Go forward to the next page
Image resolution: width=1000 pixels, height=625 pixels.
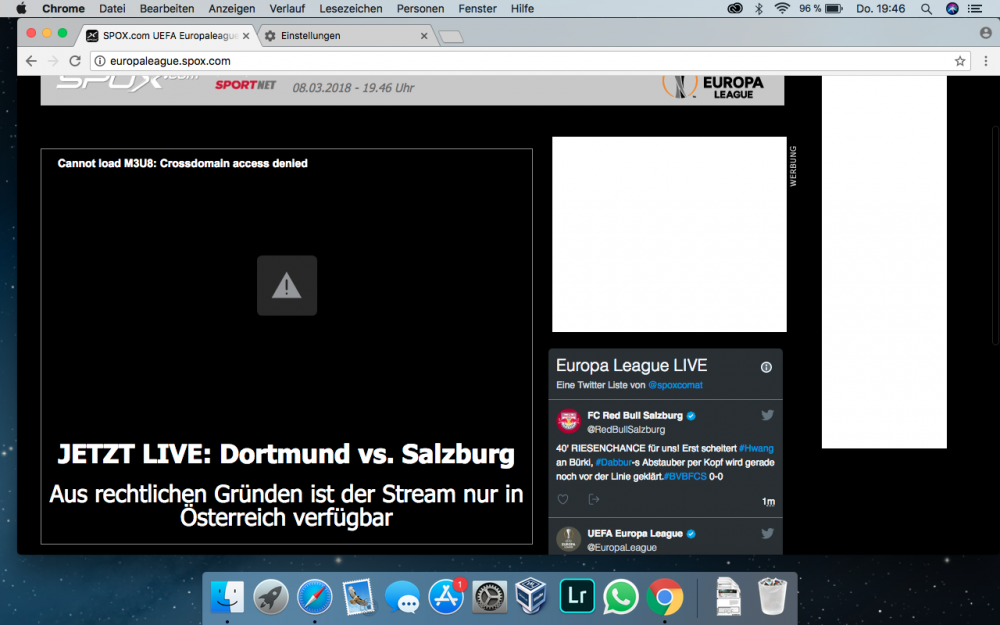(x=53, y=61)
